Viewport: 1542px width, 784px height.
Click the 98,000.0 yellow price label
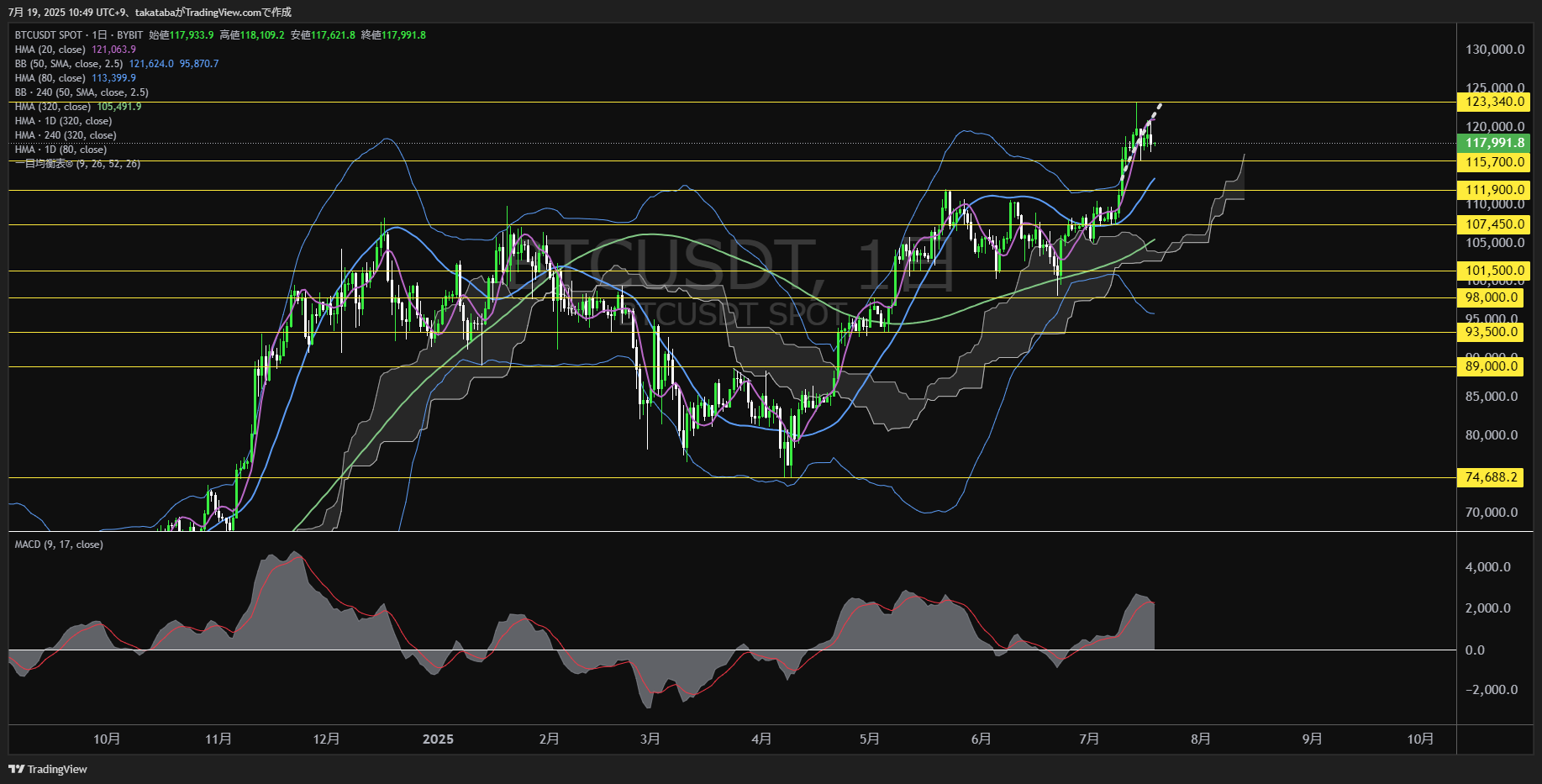click(x=1490, y=297)
